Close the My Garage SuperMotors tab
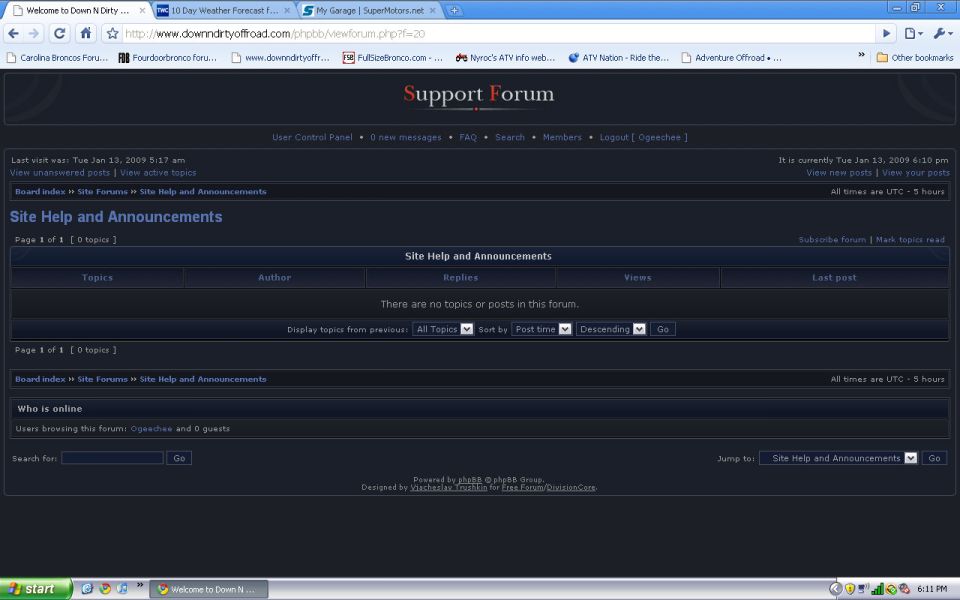The height and width of the screenshot is (600, 960). 433,10
